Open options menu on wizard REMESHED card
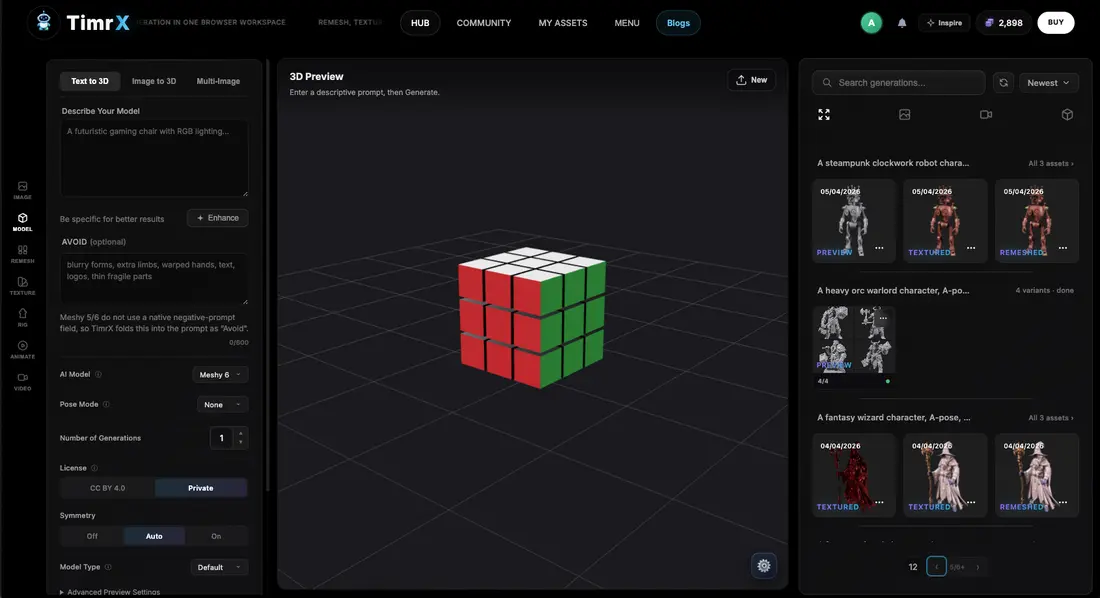The width and height of the screenshot is (1100, 598). [x=1063, y=503]
